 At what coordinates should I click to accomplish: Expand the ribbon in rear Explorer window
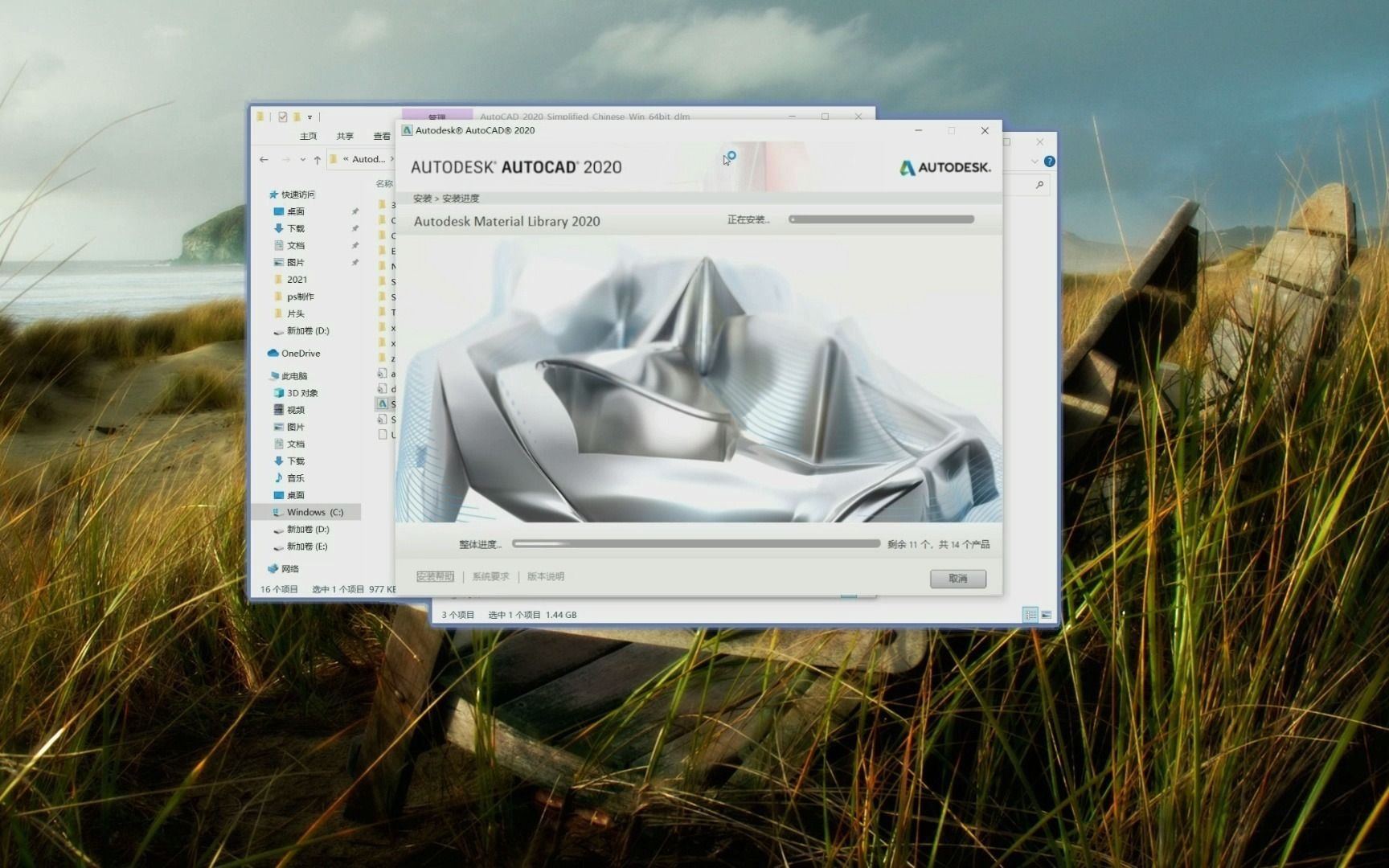[1035, 162]
